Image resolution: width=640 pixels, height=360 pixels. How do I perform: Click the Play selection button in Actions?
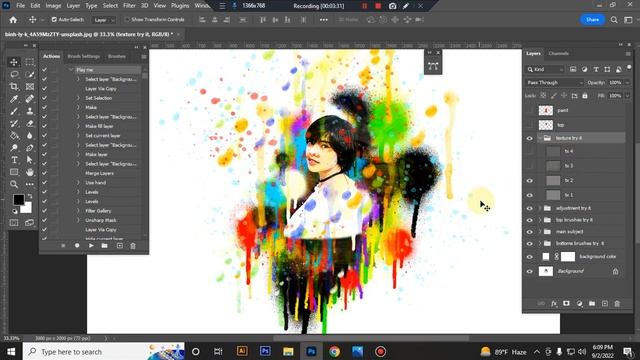coord(91,246)
